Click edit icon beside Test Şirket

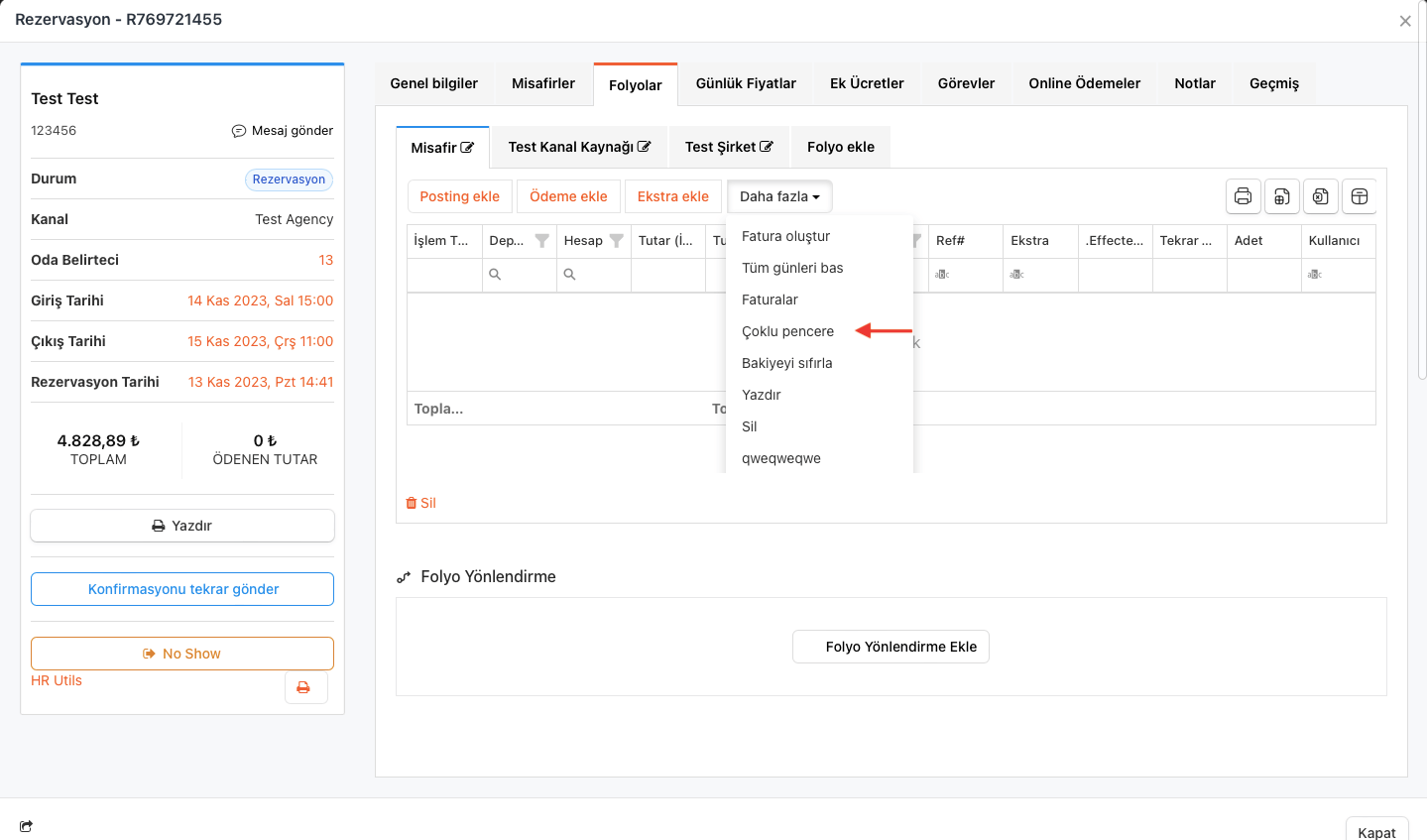point(767,147)
